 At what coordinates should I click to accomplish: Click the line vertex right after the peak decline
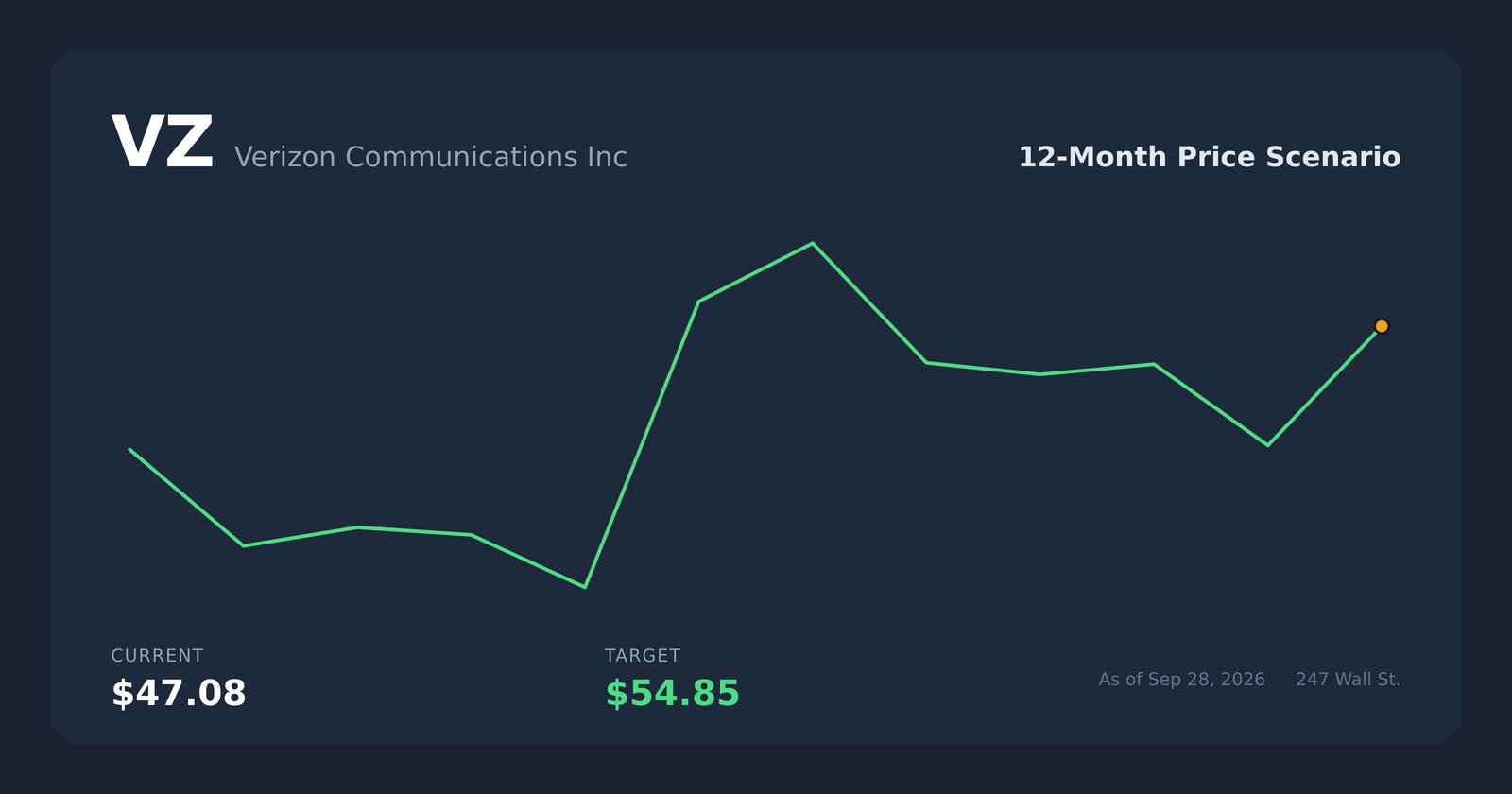(926, 362)
